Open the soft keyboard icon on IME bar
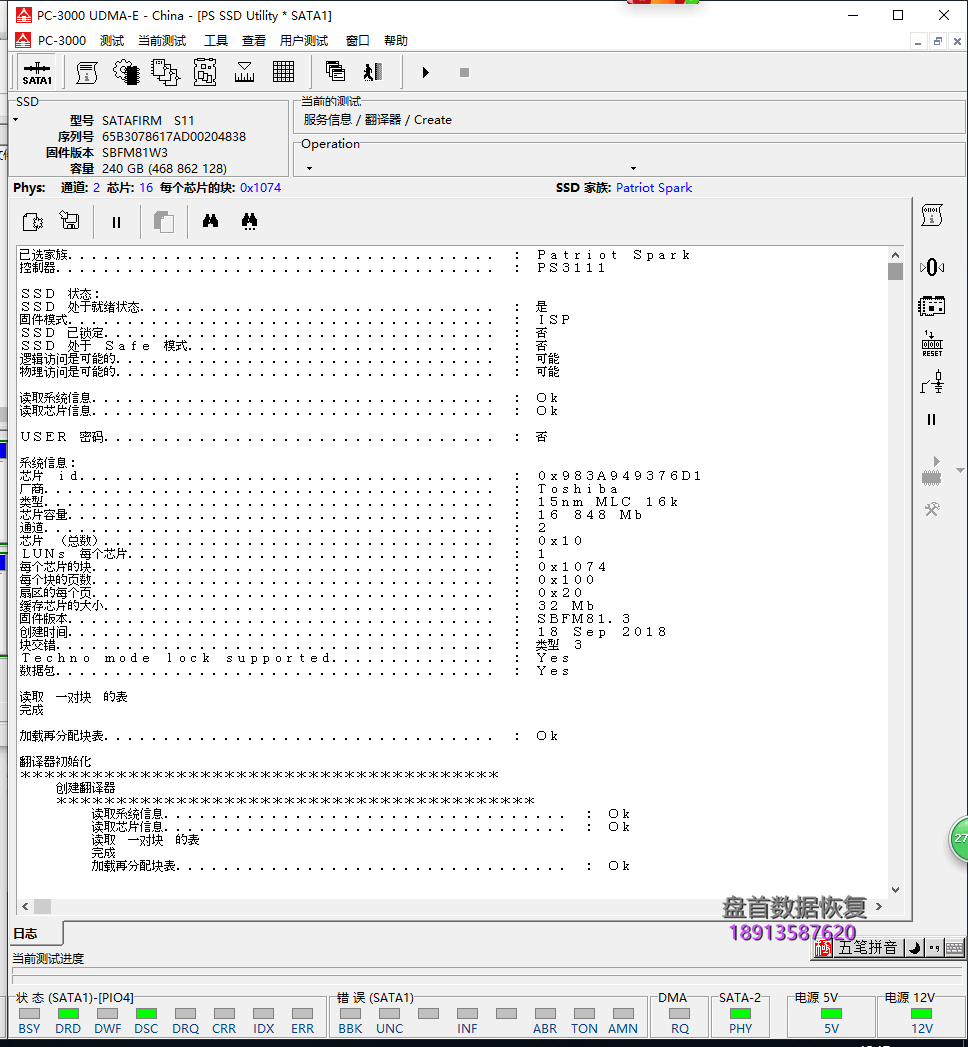Viewport: 968px width, 1047px height. [x=955, y=948]
